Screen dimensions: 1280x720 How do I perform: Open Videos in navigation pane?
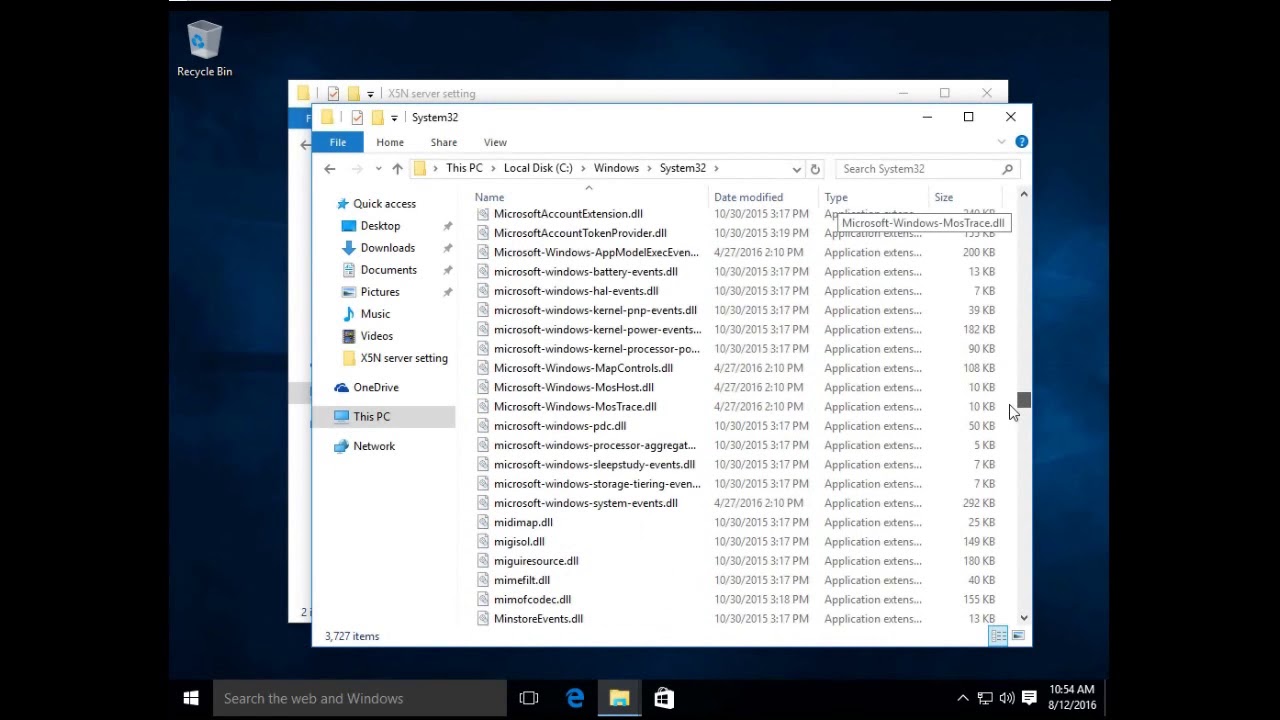tap(377, 336)
